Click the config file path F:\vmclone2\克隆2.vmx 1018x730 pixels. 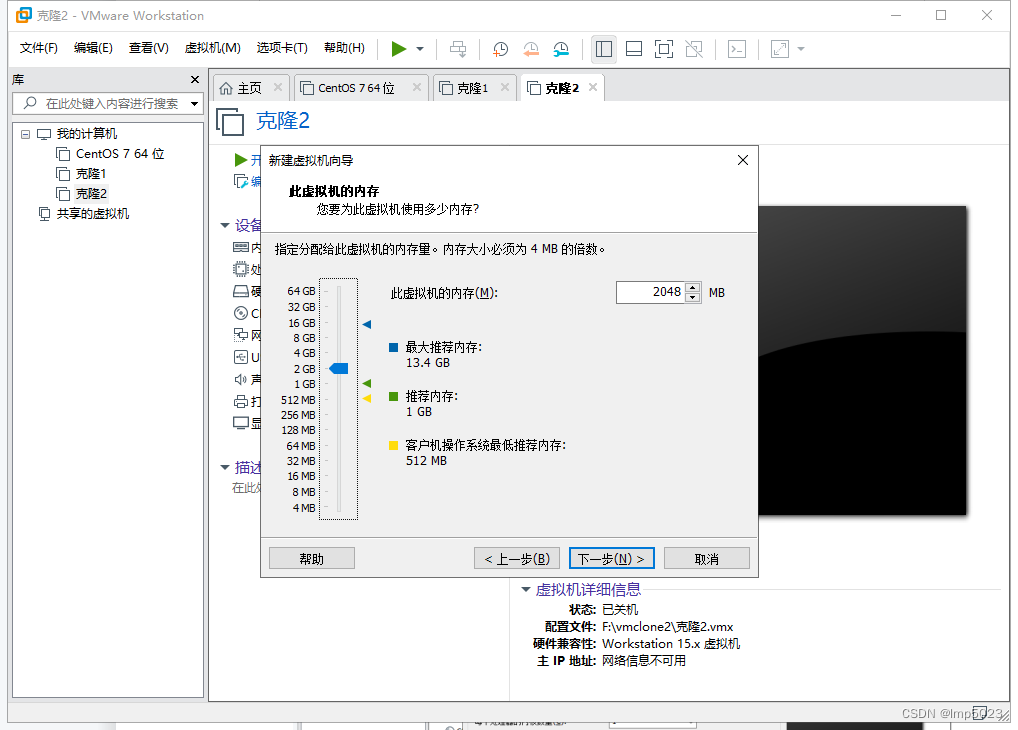(667, 627)
